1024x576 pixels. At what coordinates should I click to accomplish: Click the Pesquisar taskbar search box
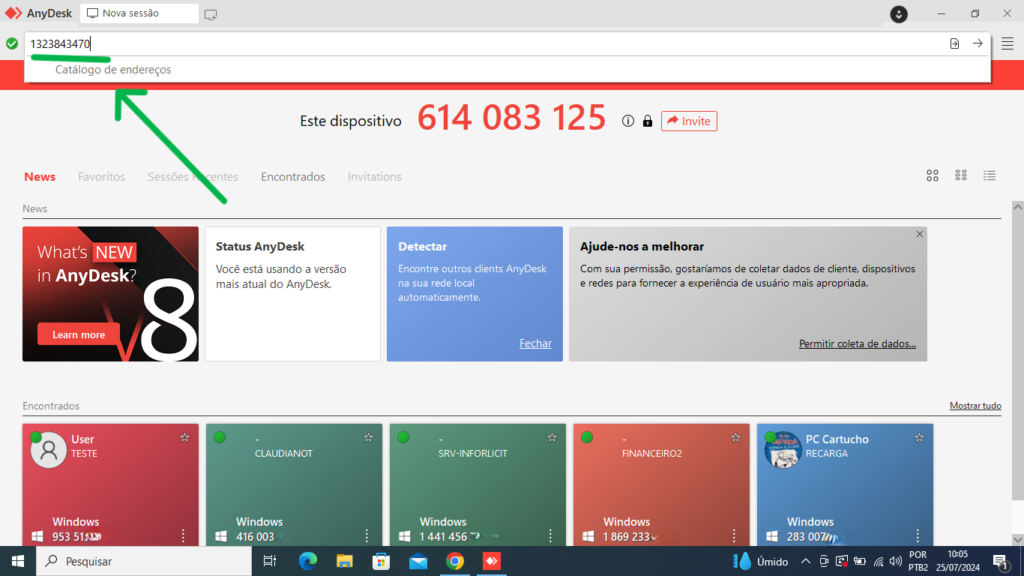(x=144, y=561)
